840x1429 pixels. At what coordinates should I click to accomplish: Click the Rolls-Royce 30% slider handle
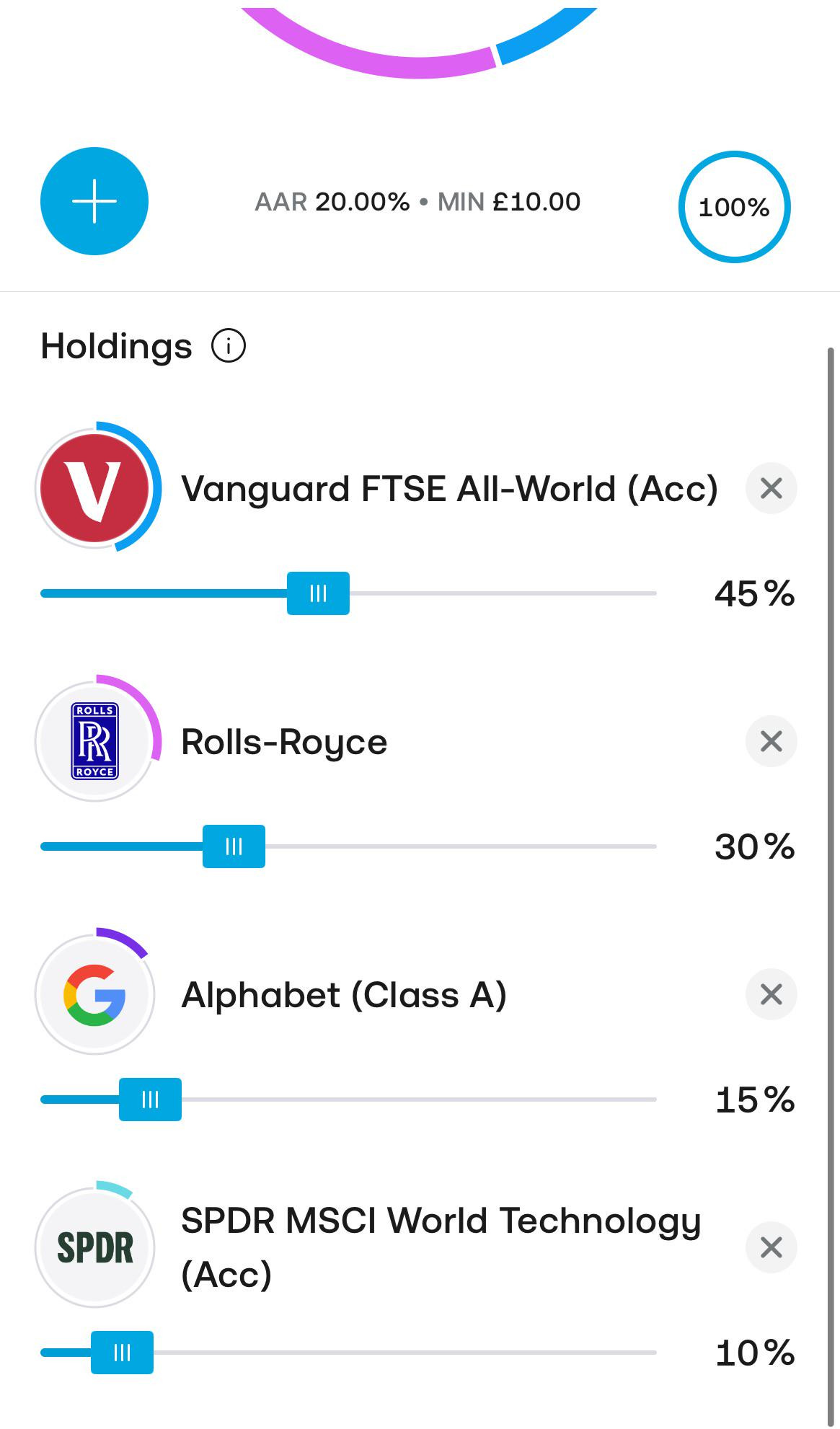[x=234, y=846]
